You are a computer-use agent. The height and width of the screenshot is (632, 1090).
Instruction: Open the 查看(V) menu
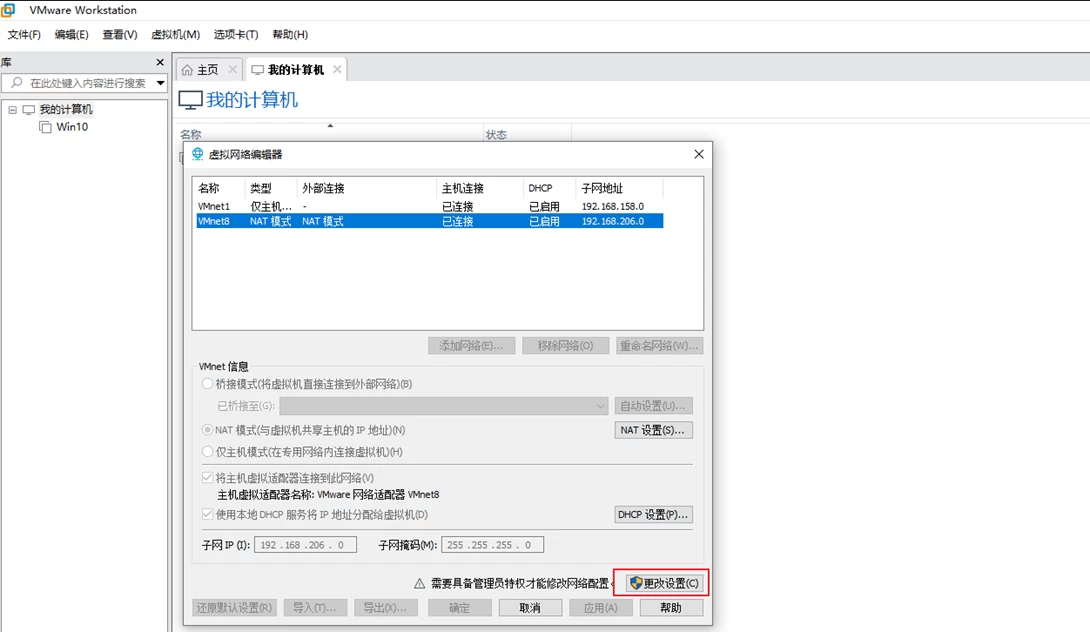[120, 34]
